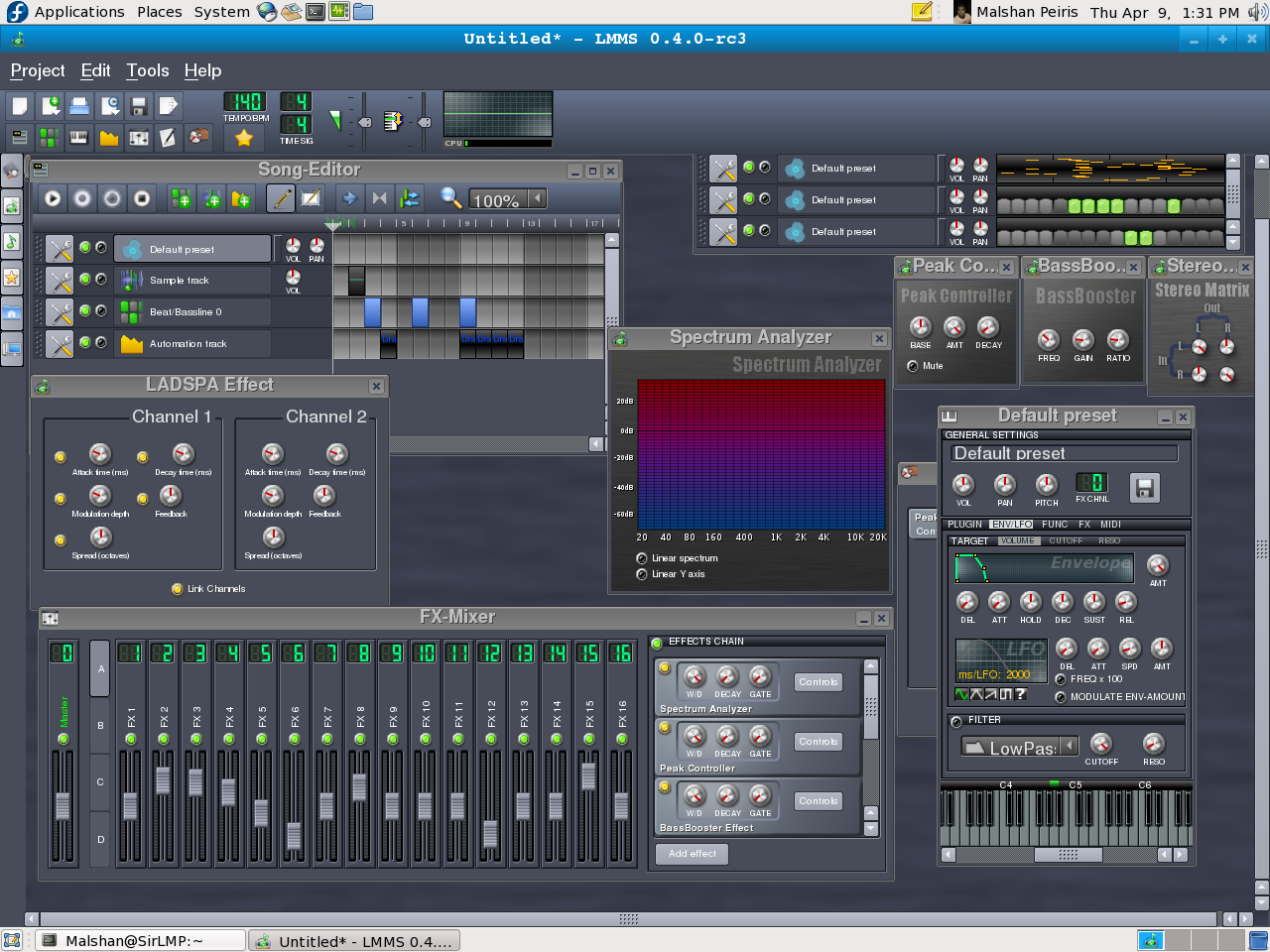Add an automation track in Song-Editor
Image resolution: width=1270 pixels, height=952 pixels.
240,199
